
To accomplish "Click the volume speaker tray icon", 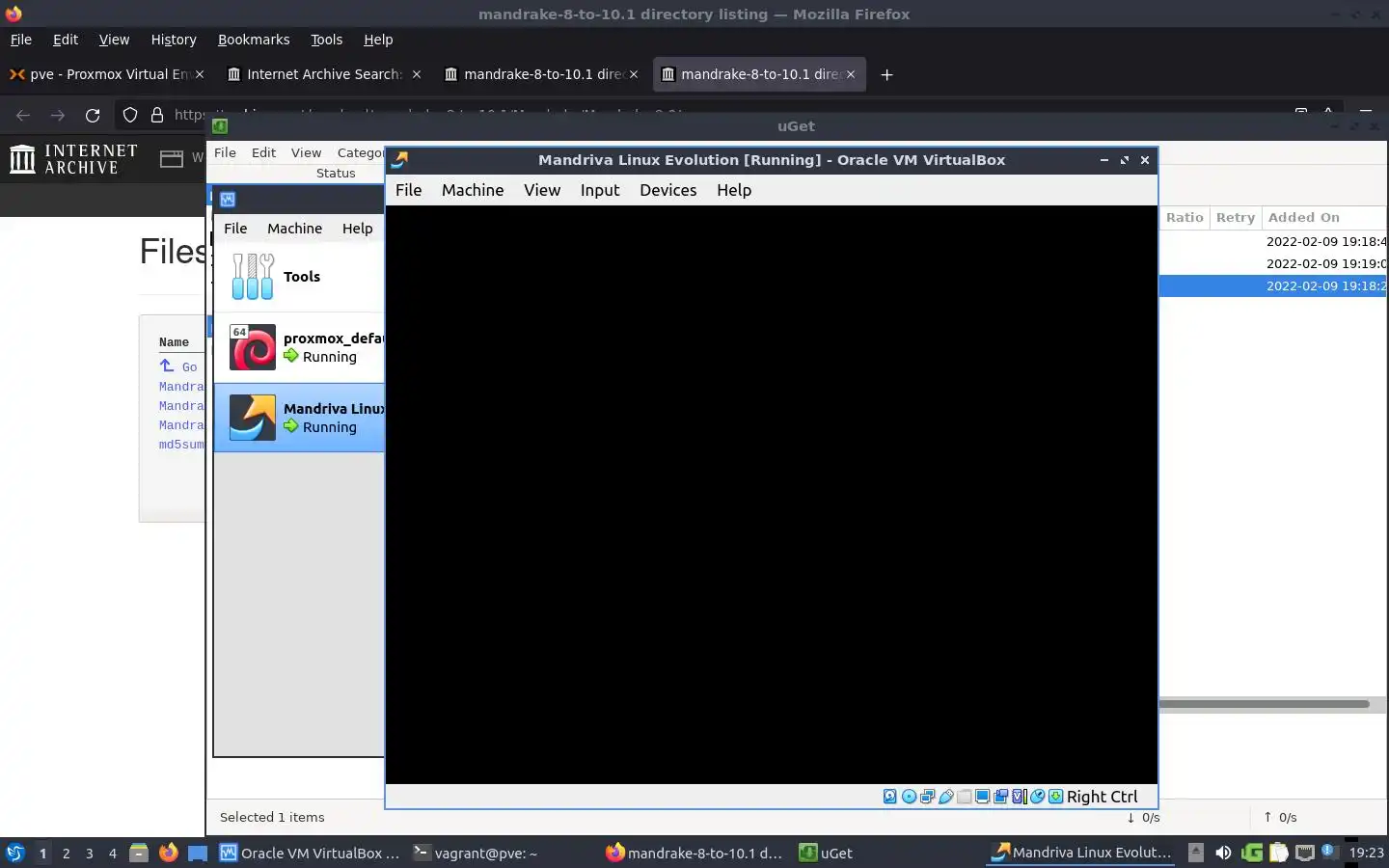I will tap(1223, 853).
